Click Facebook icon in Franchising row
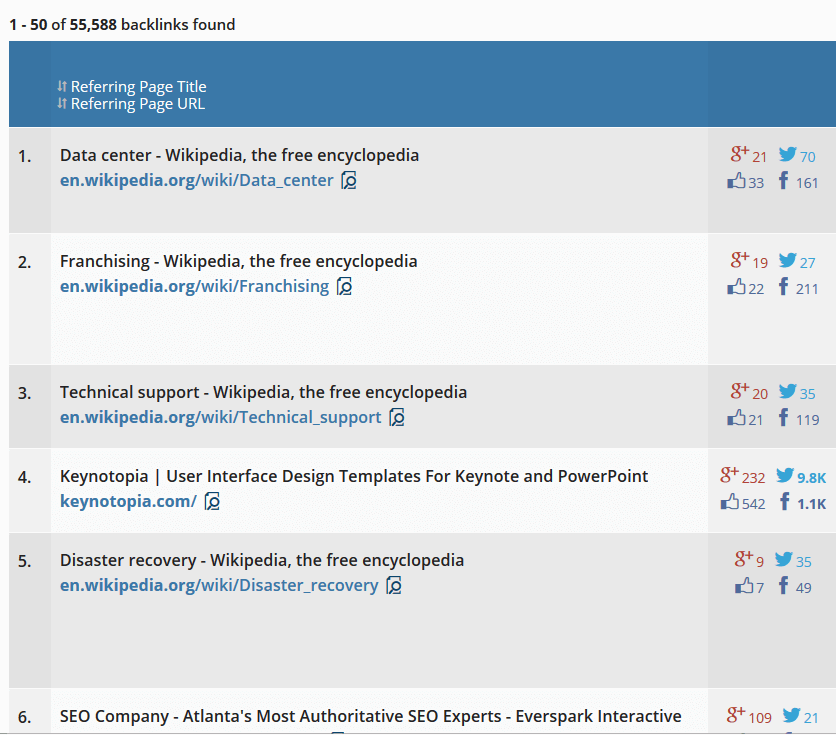 click(783, 286)
